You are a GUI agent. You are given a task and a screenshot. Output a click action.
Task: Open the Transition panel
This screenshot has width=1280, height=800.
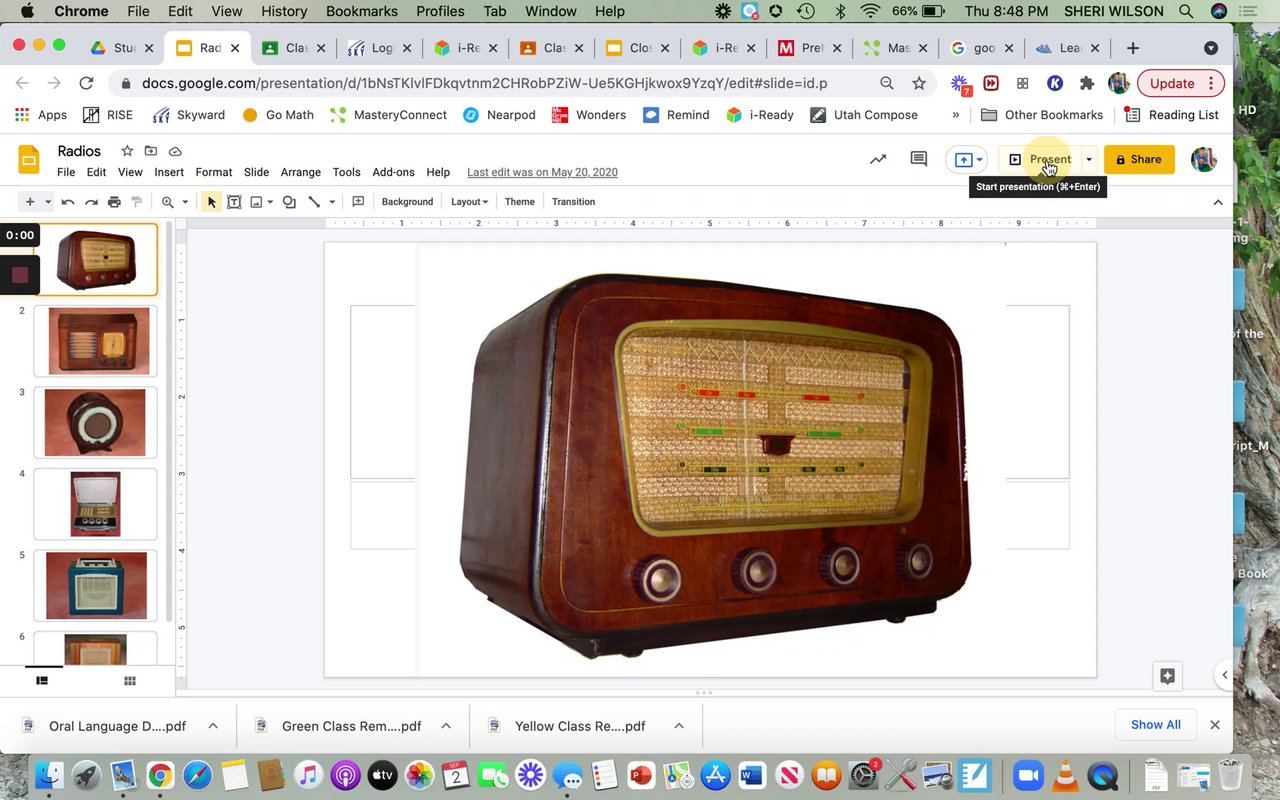pyautogui.click(x=573, y=202)
